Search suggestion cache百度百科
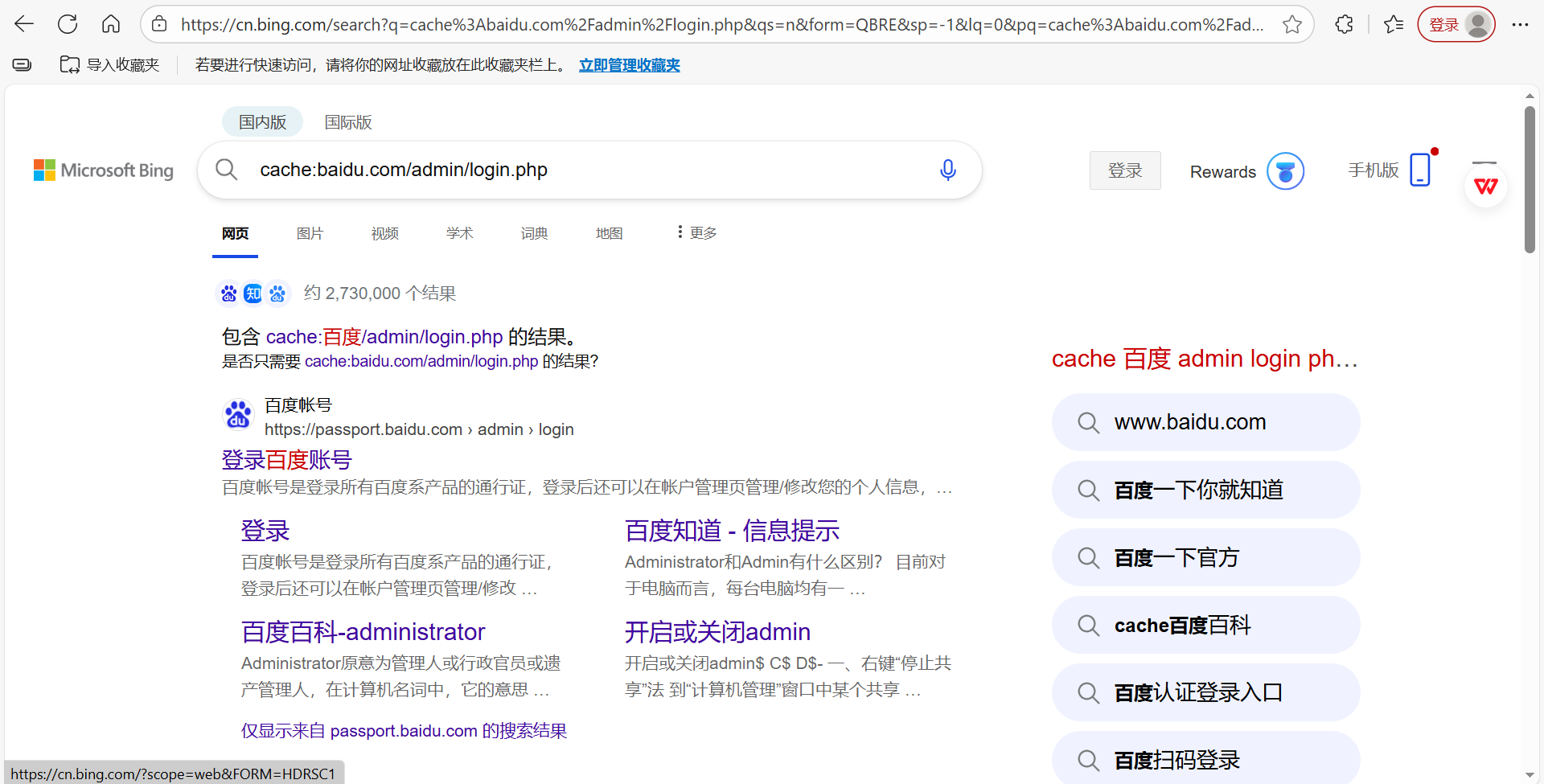This screenshot has height=784, width=1544. pos(1205,625)
